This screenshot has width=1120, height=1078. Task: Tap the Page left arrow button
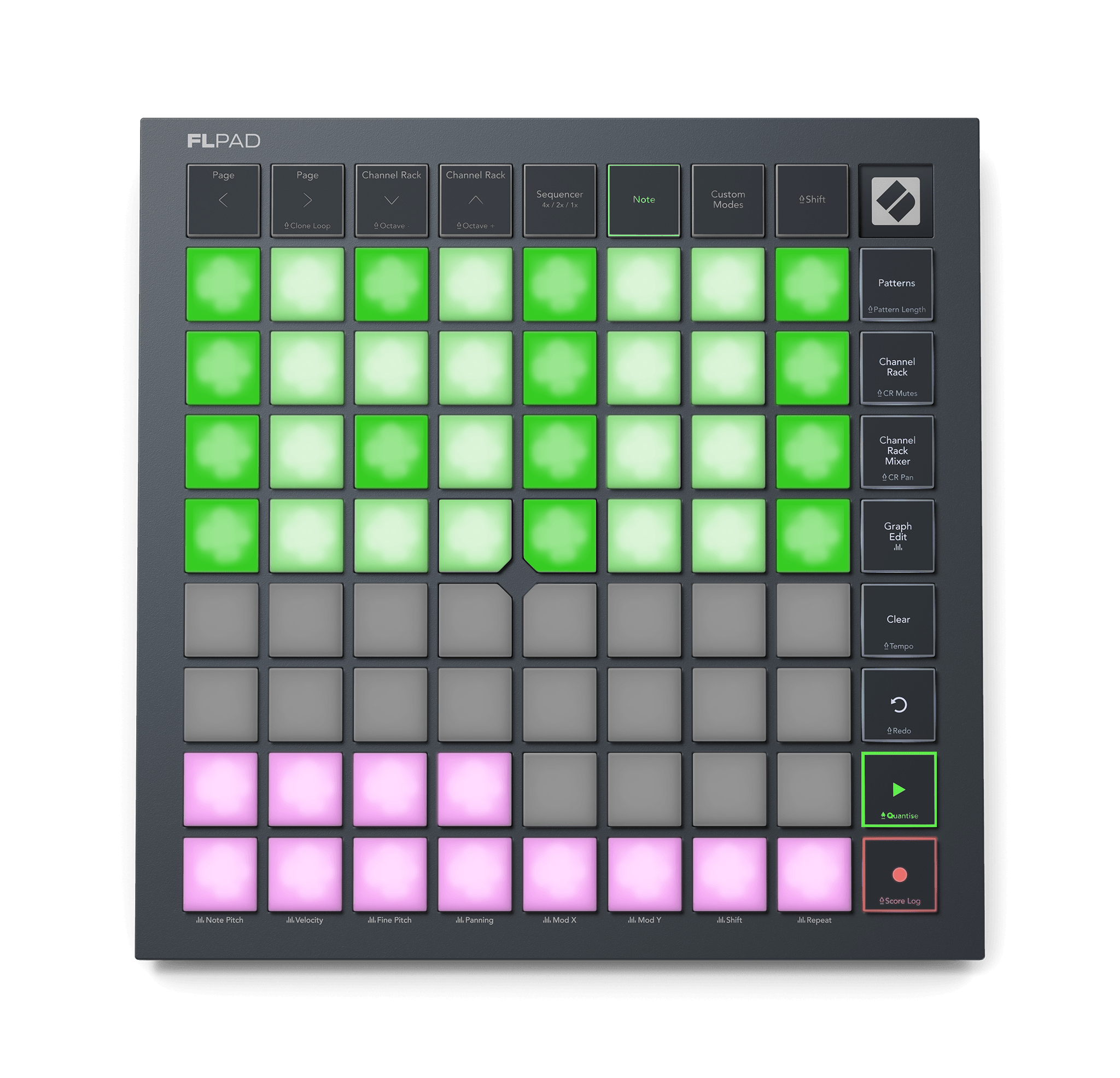(x=224, y=201)
